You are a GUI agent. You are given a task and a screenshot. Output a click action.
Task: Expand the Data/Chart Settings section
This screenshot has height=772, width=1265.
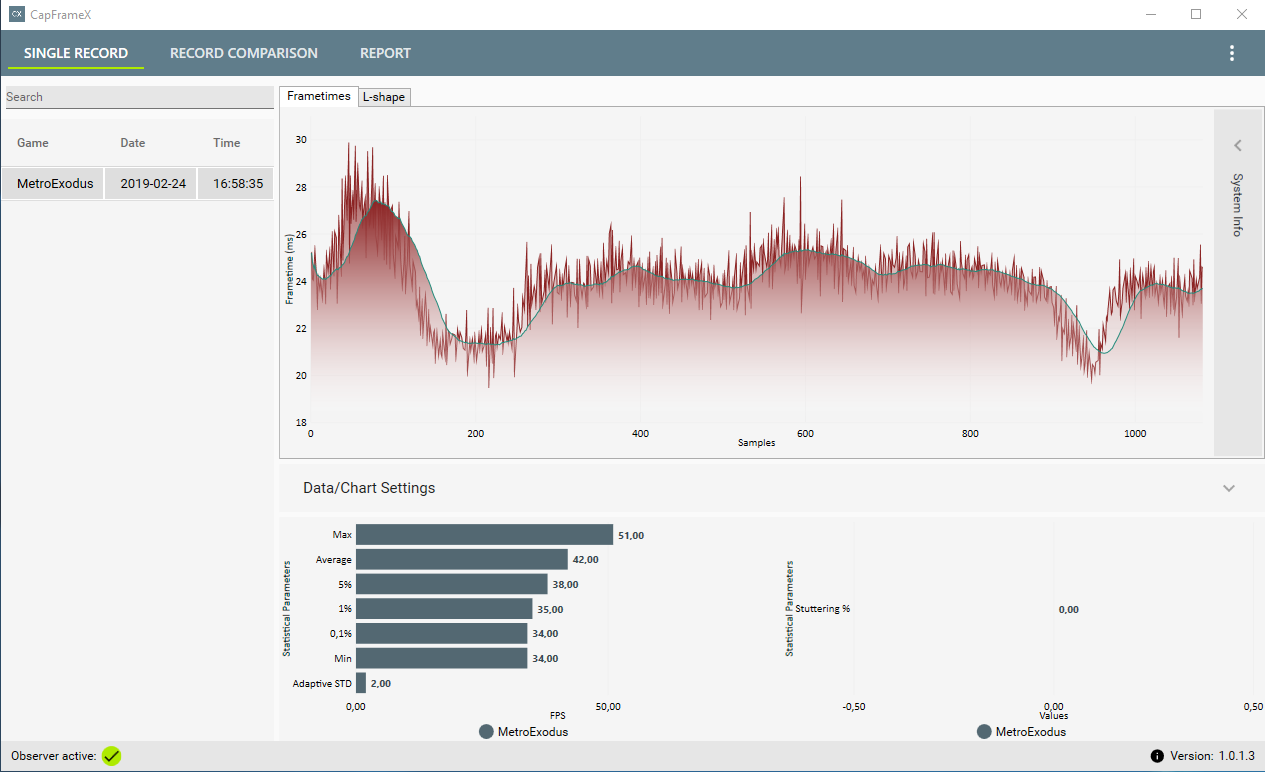tap(1229, 488)
